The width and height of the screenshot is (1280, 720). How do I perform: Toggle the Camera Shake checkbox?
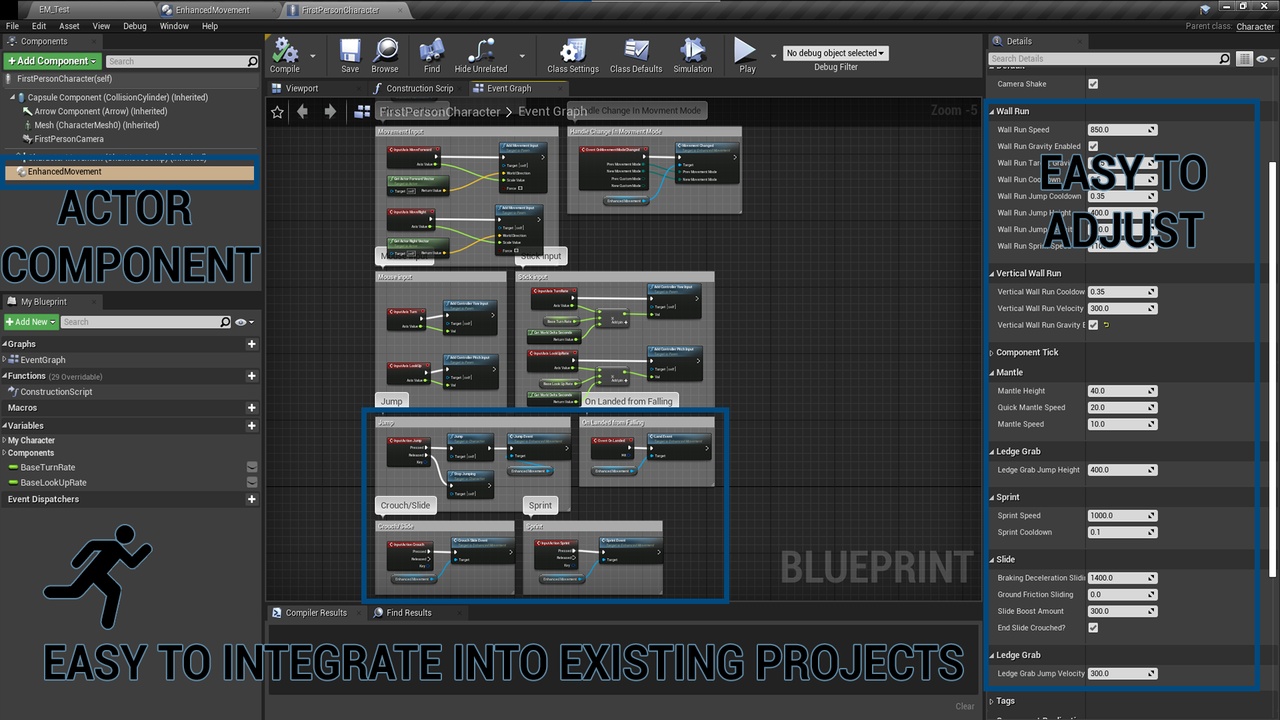click(x=1093, y=84)
